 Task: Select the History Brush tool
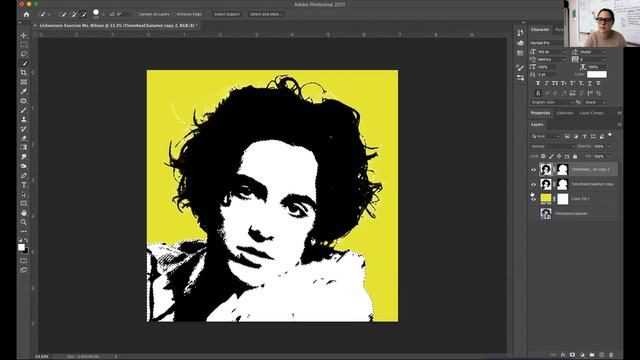(24, 129)
